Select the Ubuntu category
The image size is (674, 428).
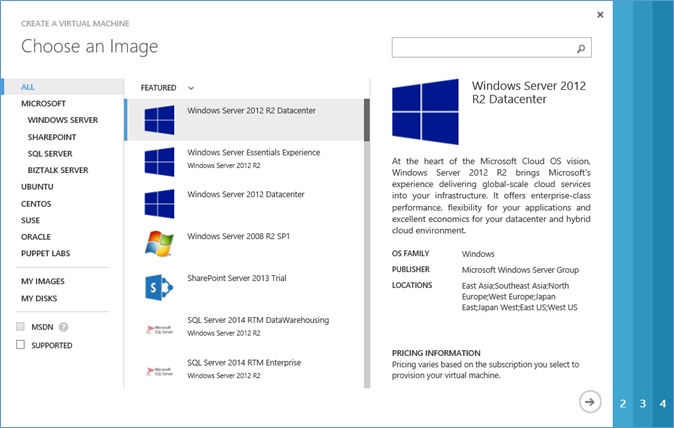pos(37,187)
